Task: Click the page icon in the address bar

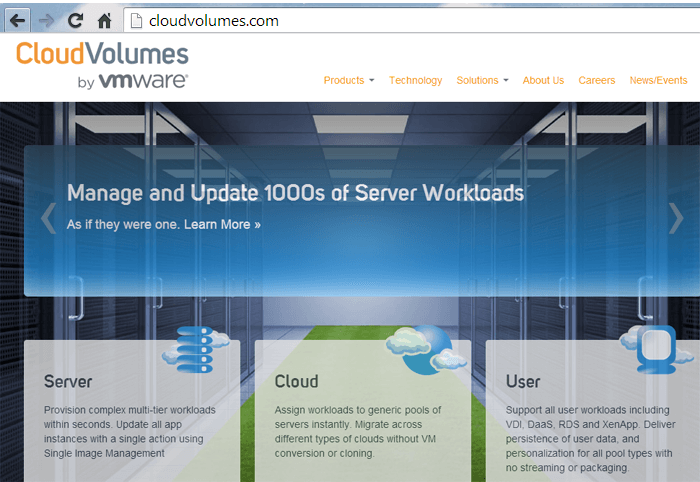Action: 136,21
